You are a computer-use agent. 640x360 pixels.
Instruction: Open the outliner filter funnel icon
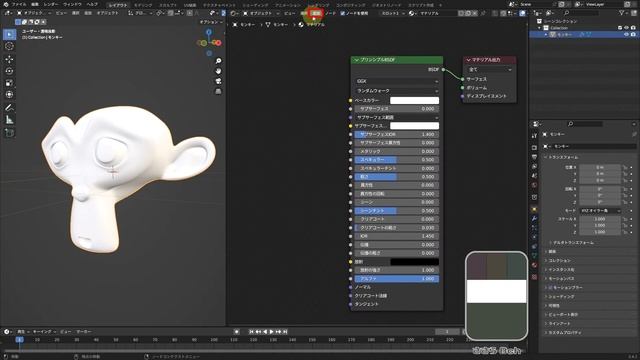coord(622,13)
